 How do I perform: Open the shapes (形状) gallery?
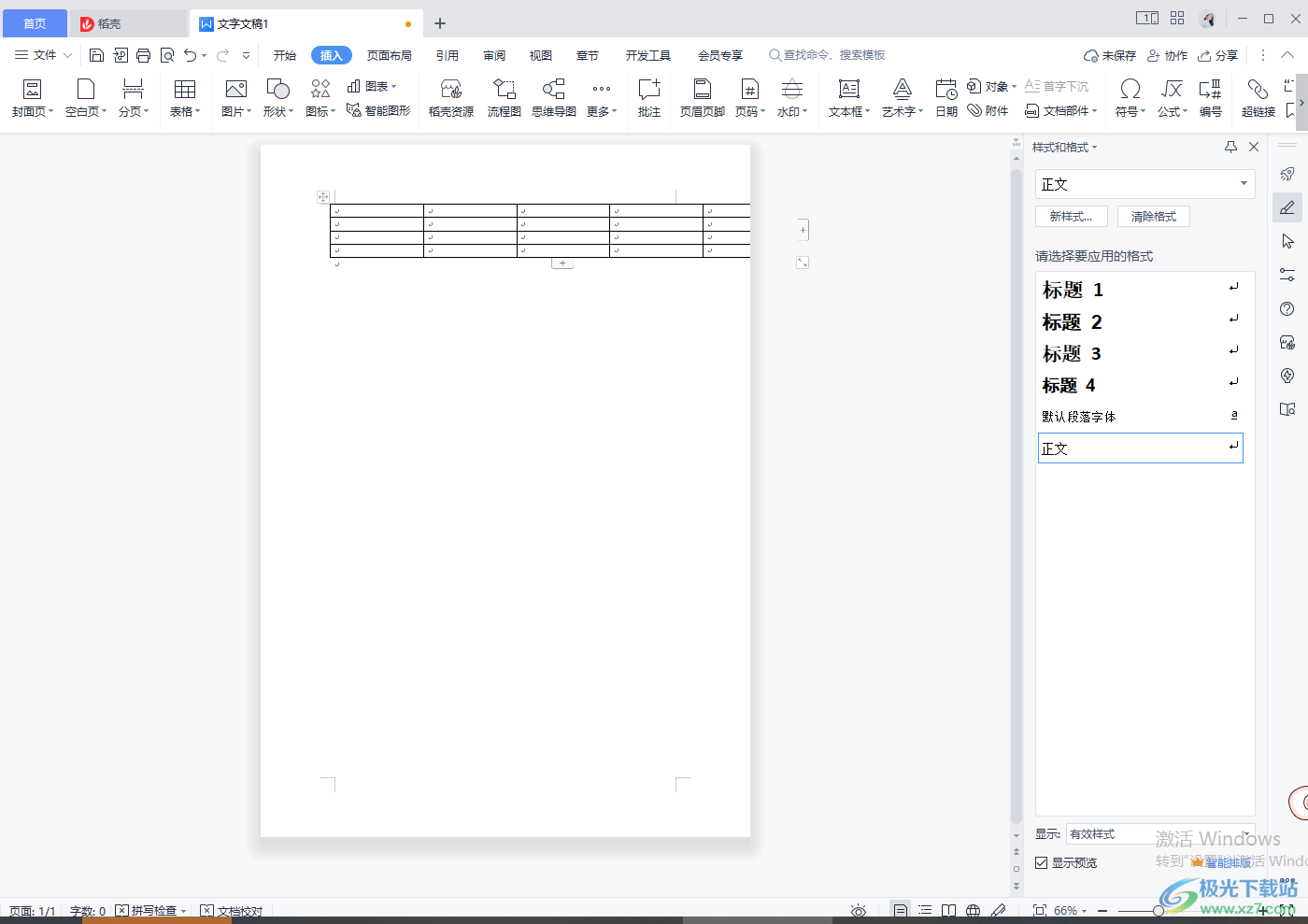point(277,97)
